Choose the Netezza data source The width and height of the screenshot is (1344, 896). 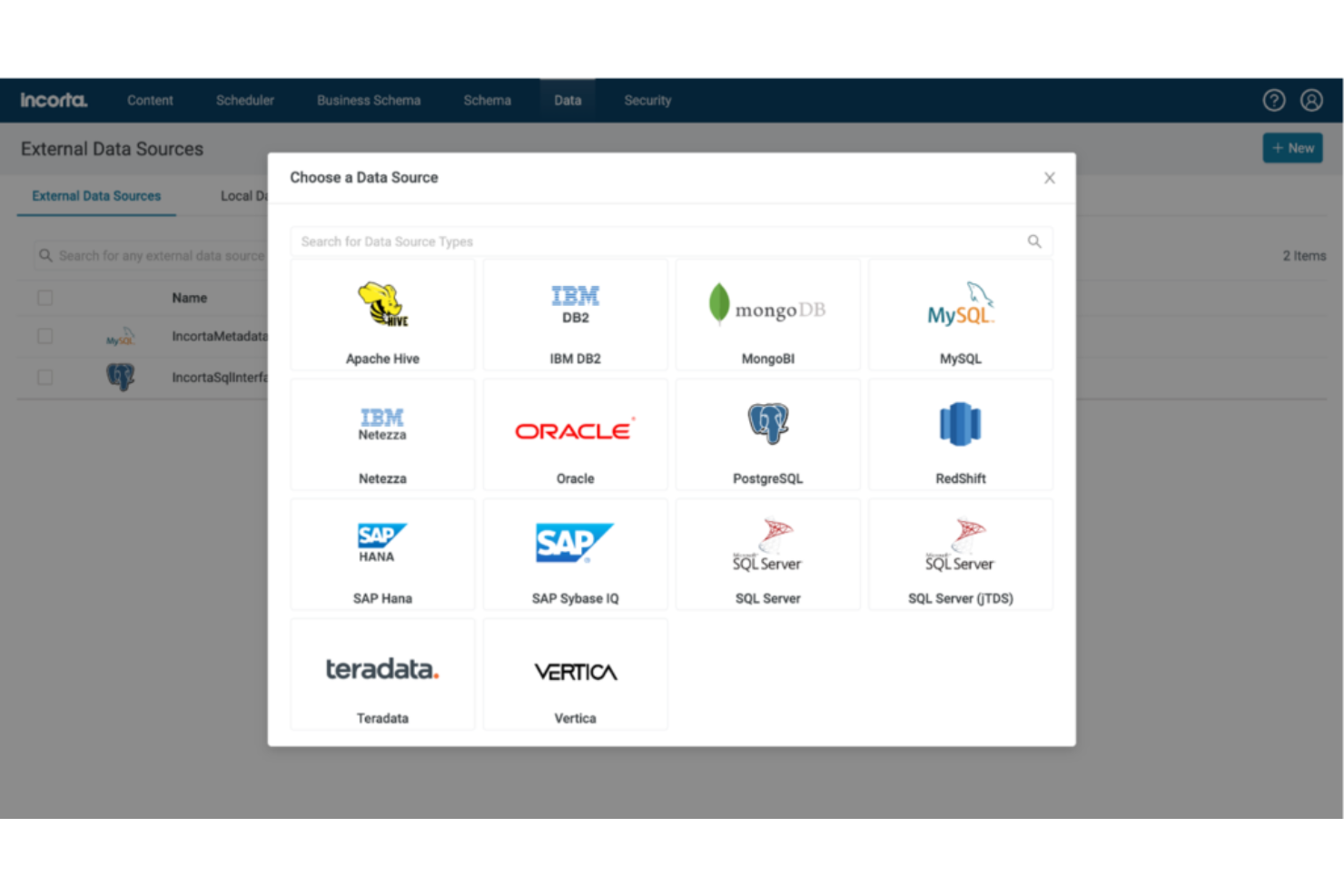tap(382, 435)
